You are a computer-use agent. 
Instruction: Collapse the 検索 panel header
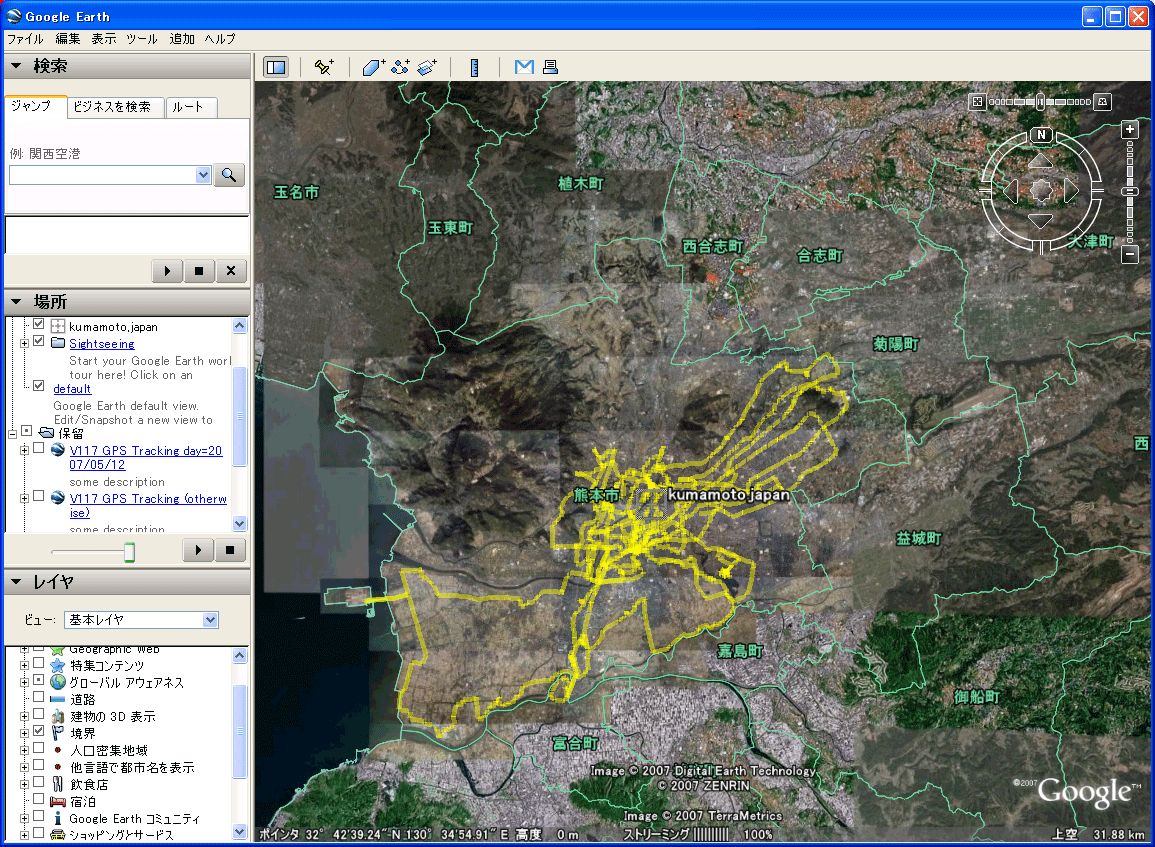click(x=16, y=66)
